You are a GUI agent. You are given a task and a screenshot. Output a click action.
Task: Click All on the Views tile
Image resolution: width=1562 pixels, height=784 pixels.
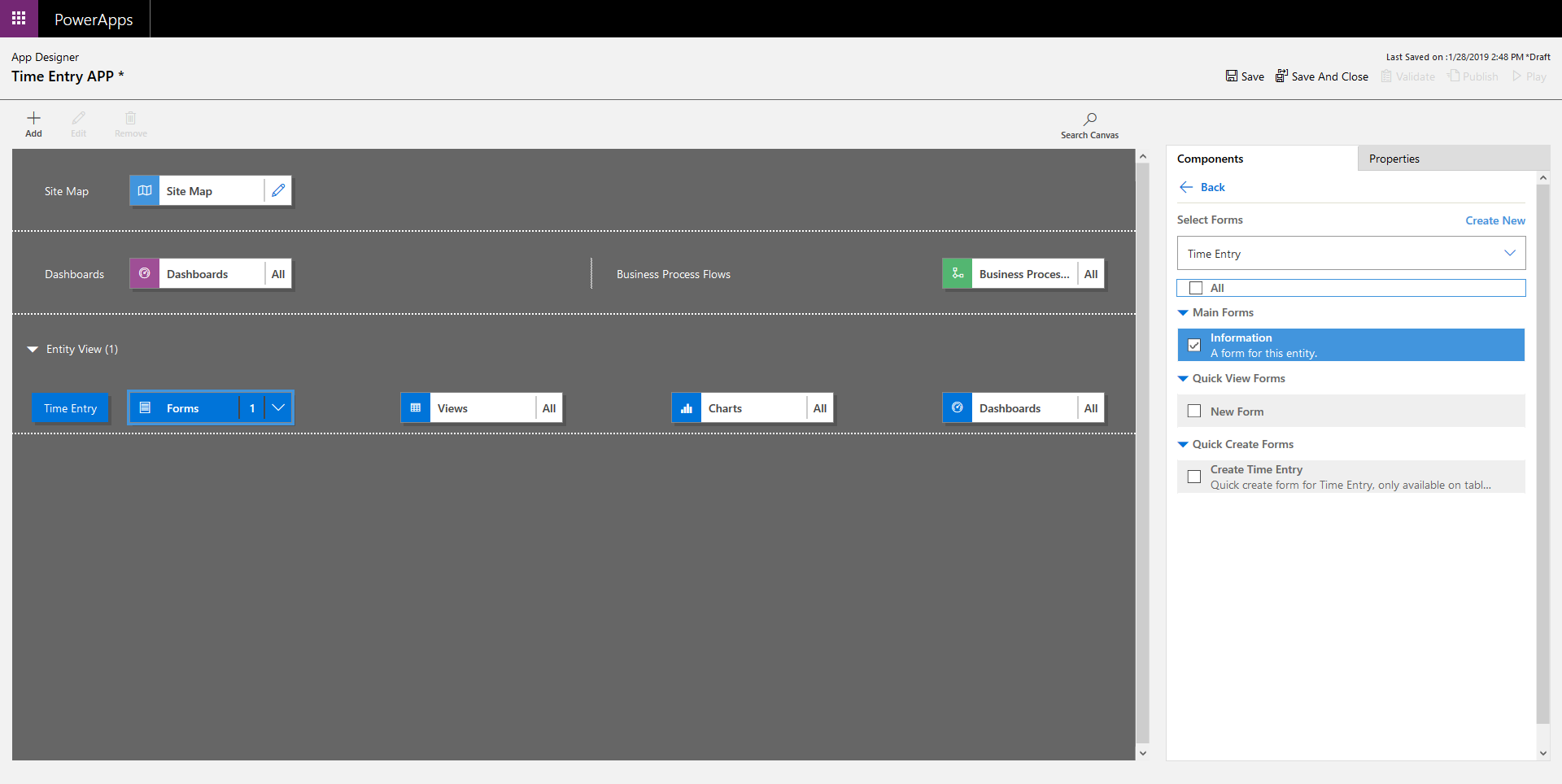point(549,408)
